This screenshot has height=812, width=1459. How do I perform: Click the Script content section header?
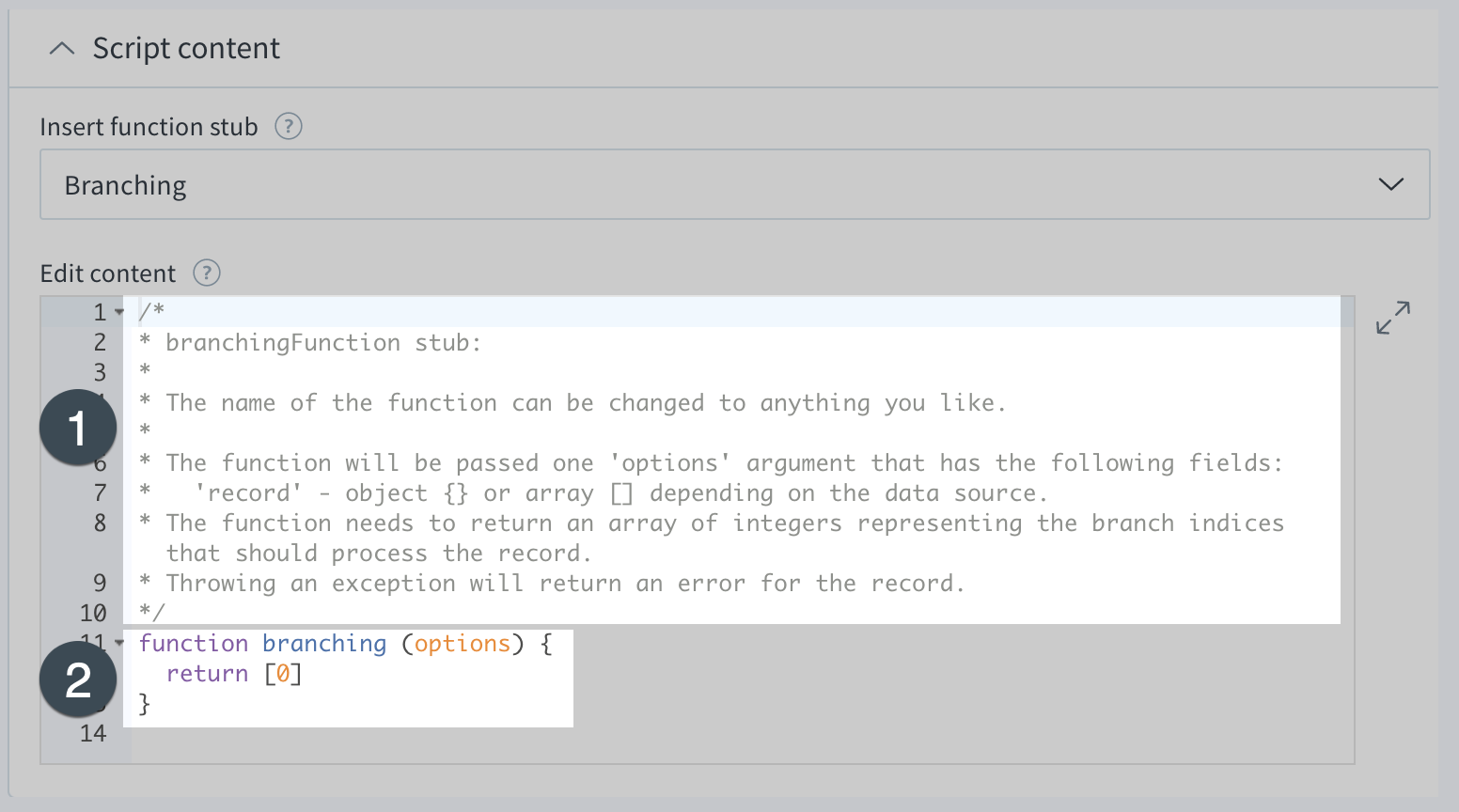click(185, 47)
